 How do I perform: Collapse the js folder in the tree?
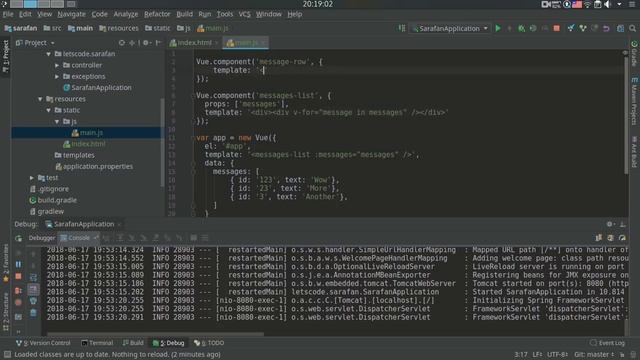pyautogui.click(x=57, y=122)
